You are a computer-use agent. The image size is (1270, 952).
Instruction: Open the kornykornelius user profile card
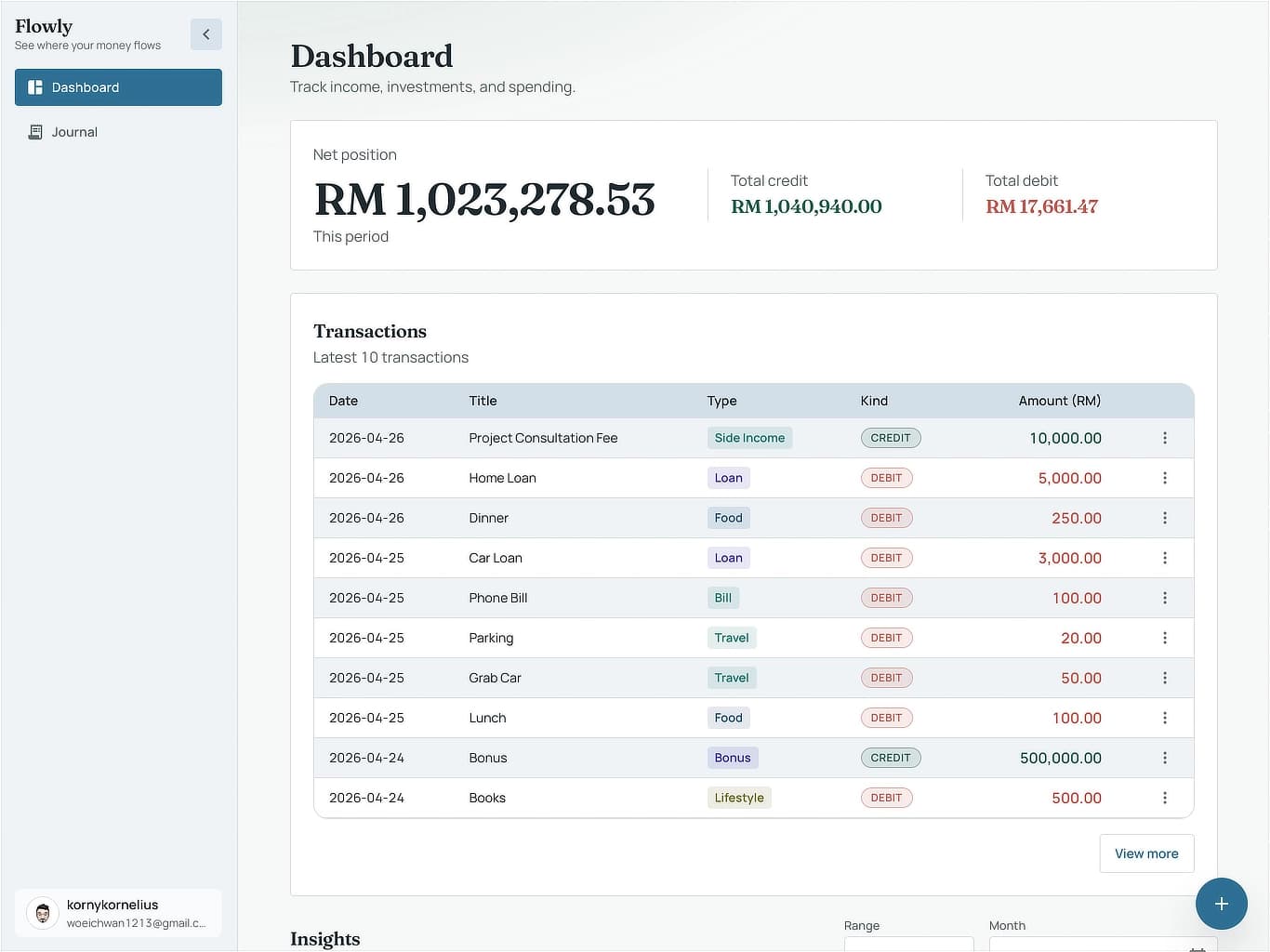tap(118, 913)
